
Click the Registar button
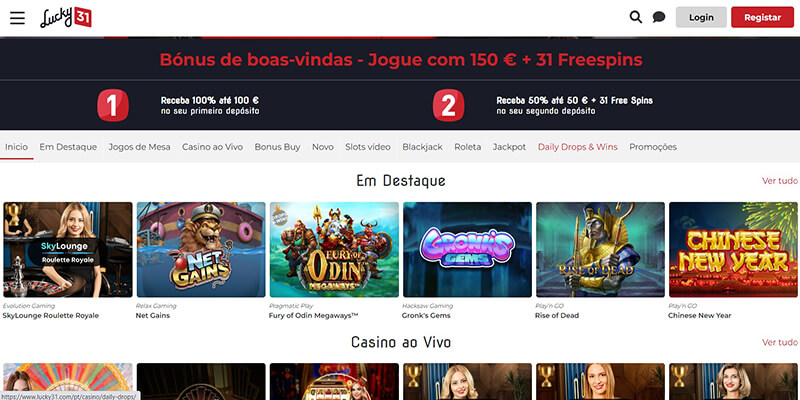pyautogui.click(x=762, y=17)
